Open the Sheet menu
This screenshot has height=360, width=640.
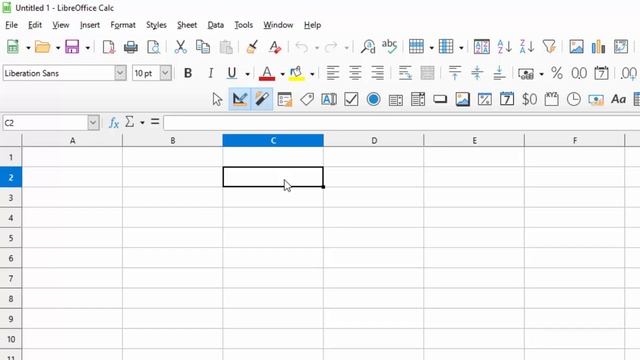pyautogui.click(x=187, y=25)
